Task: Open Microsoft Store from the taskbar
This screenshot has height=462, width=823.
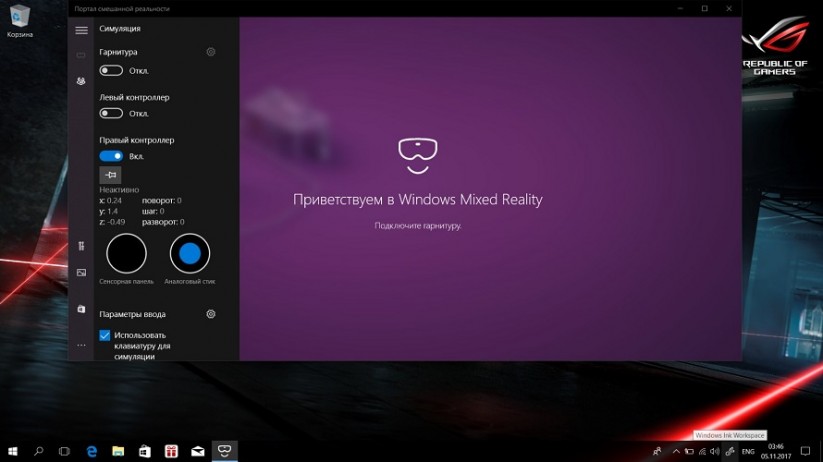Action: tap(145, 451)
